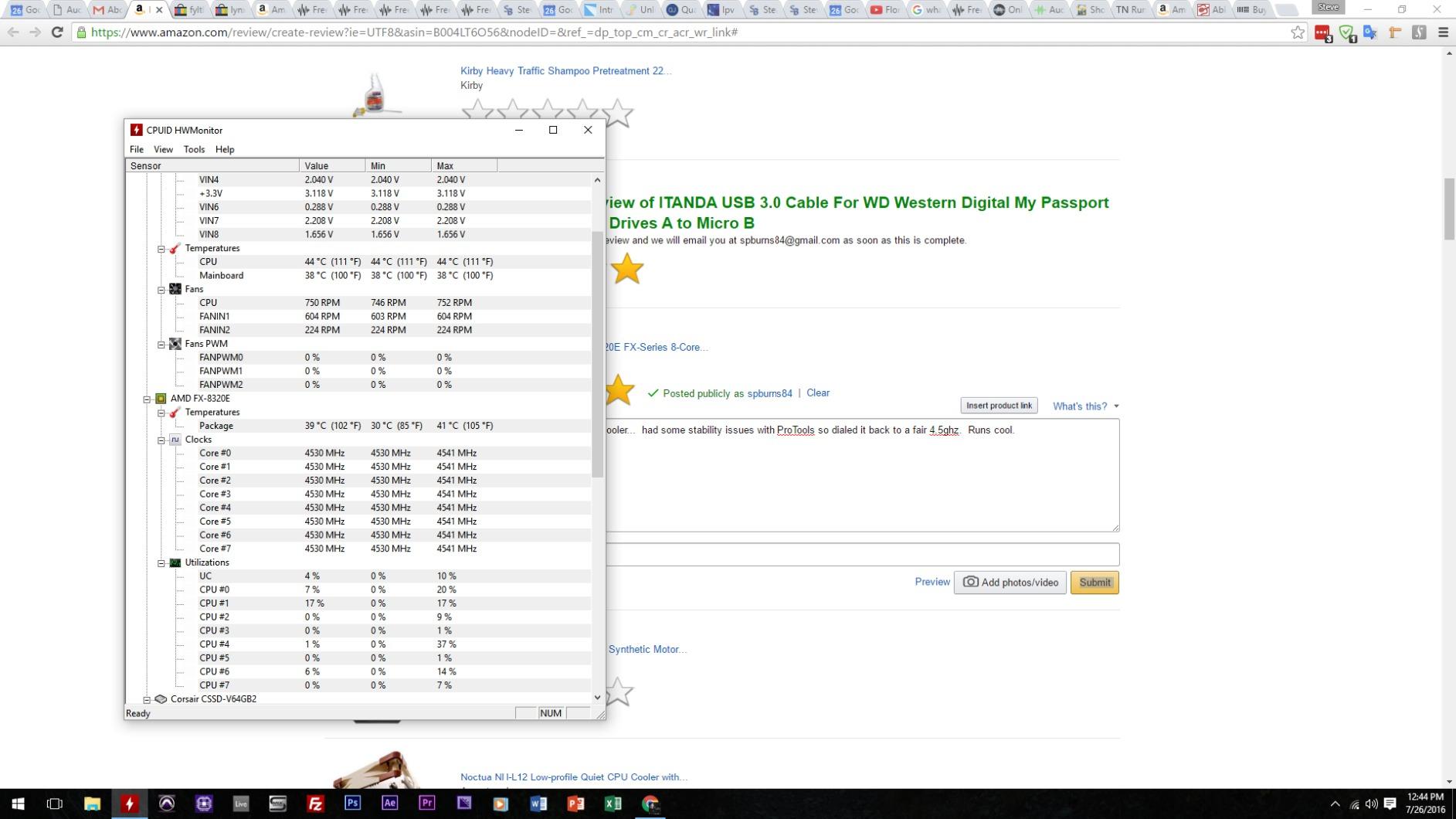The image size is (1456, 819).
Task: Open the What's this? dropdown
Action: pyautogui.click(x=1086, y=406)
